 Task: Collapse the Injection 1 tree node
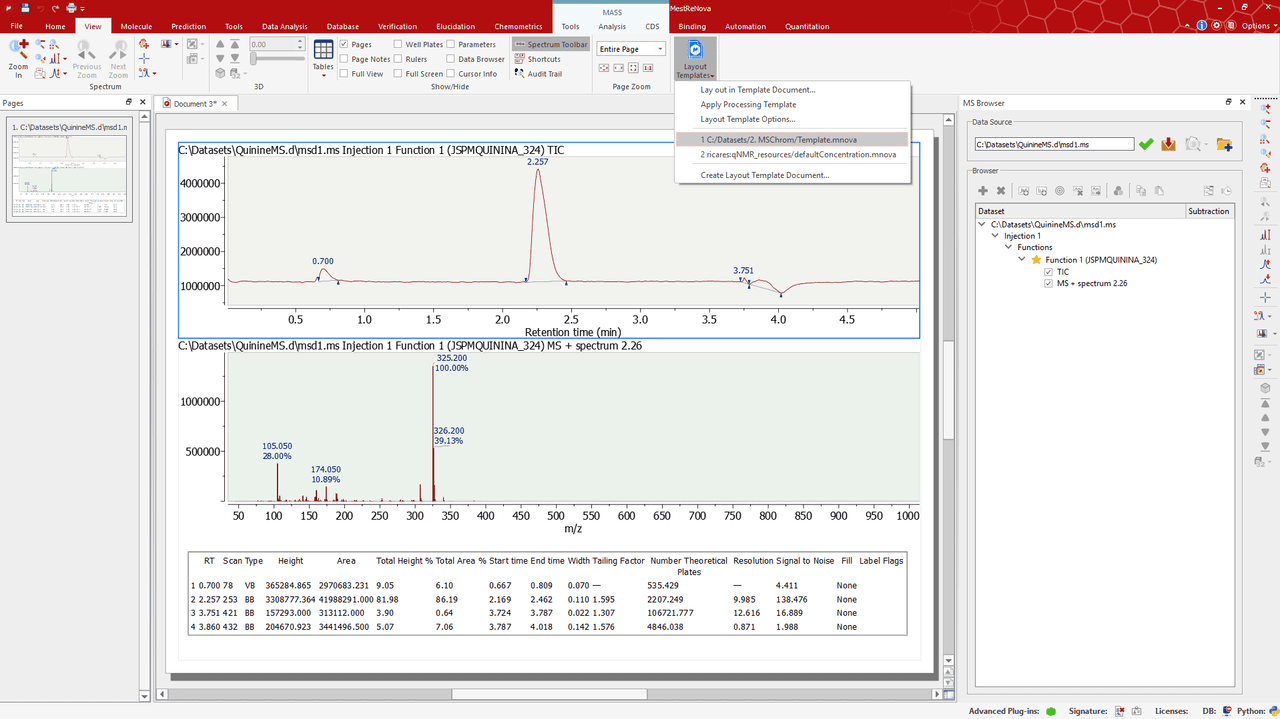pos(996,236)
